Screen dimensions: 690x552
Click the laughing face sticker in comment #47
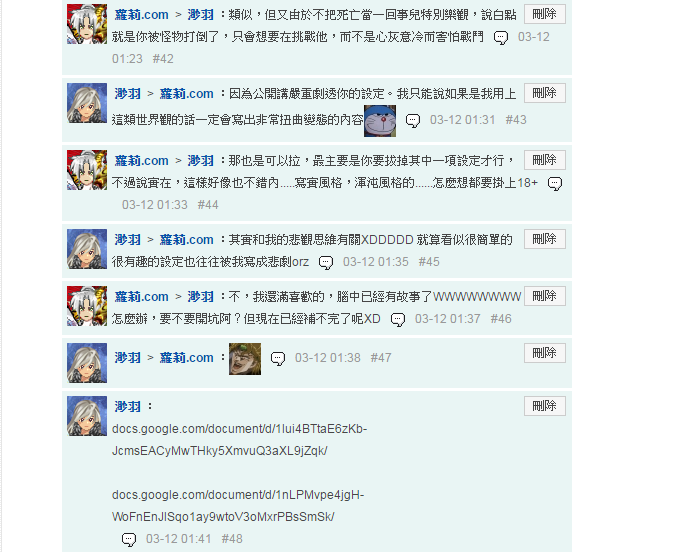[x=245, y=359]
